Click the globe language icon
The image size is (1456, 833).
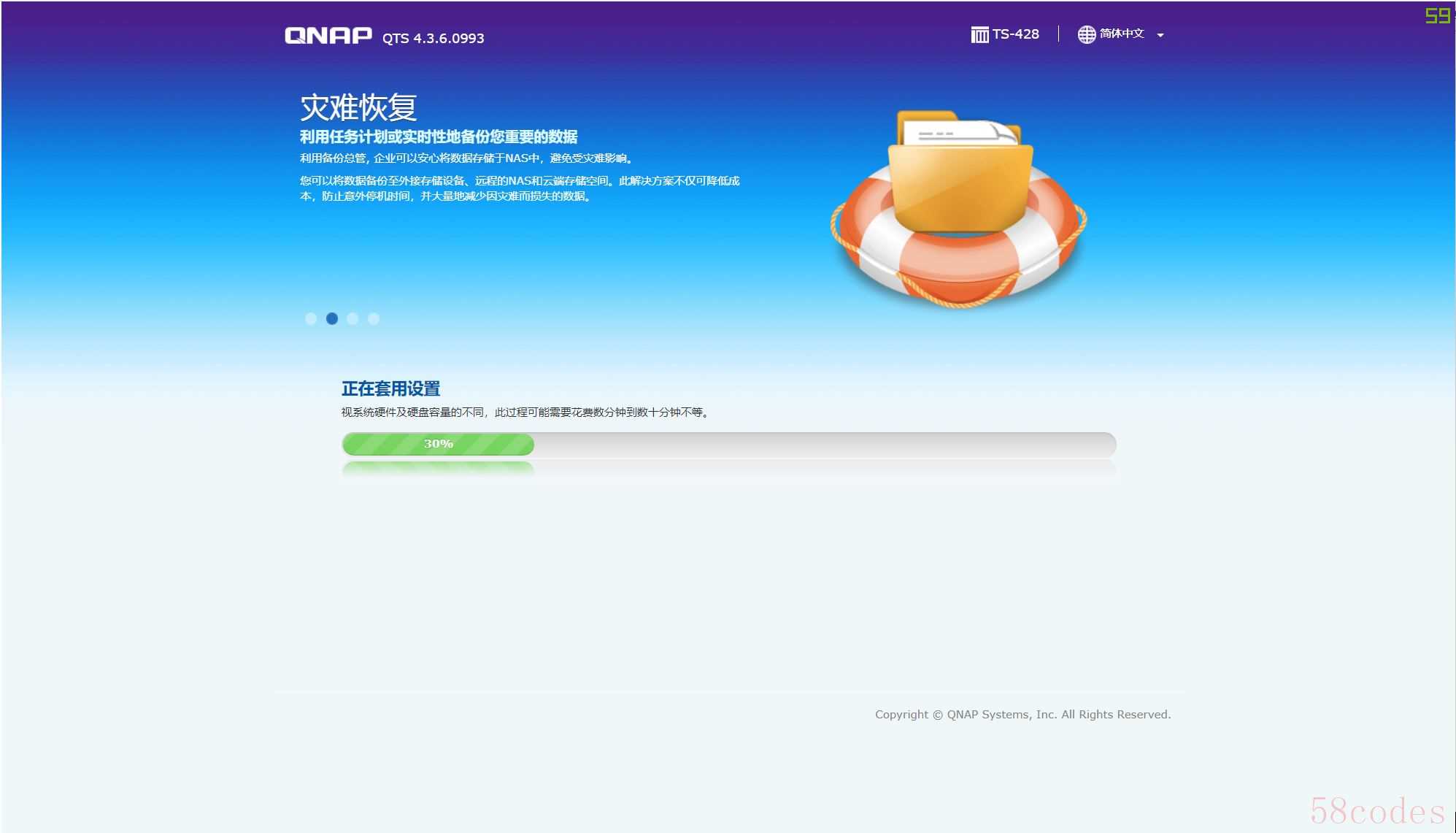click(x=1086, y=34)
